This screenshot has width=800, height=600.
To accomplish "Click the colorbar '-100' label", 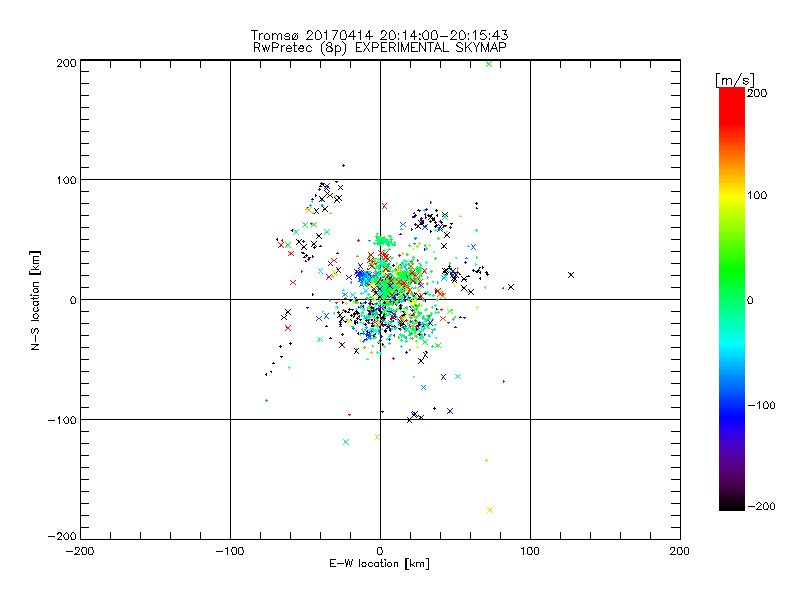I will [761, 405].
